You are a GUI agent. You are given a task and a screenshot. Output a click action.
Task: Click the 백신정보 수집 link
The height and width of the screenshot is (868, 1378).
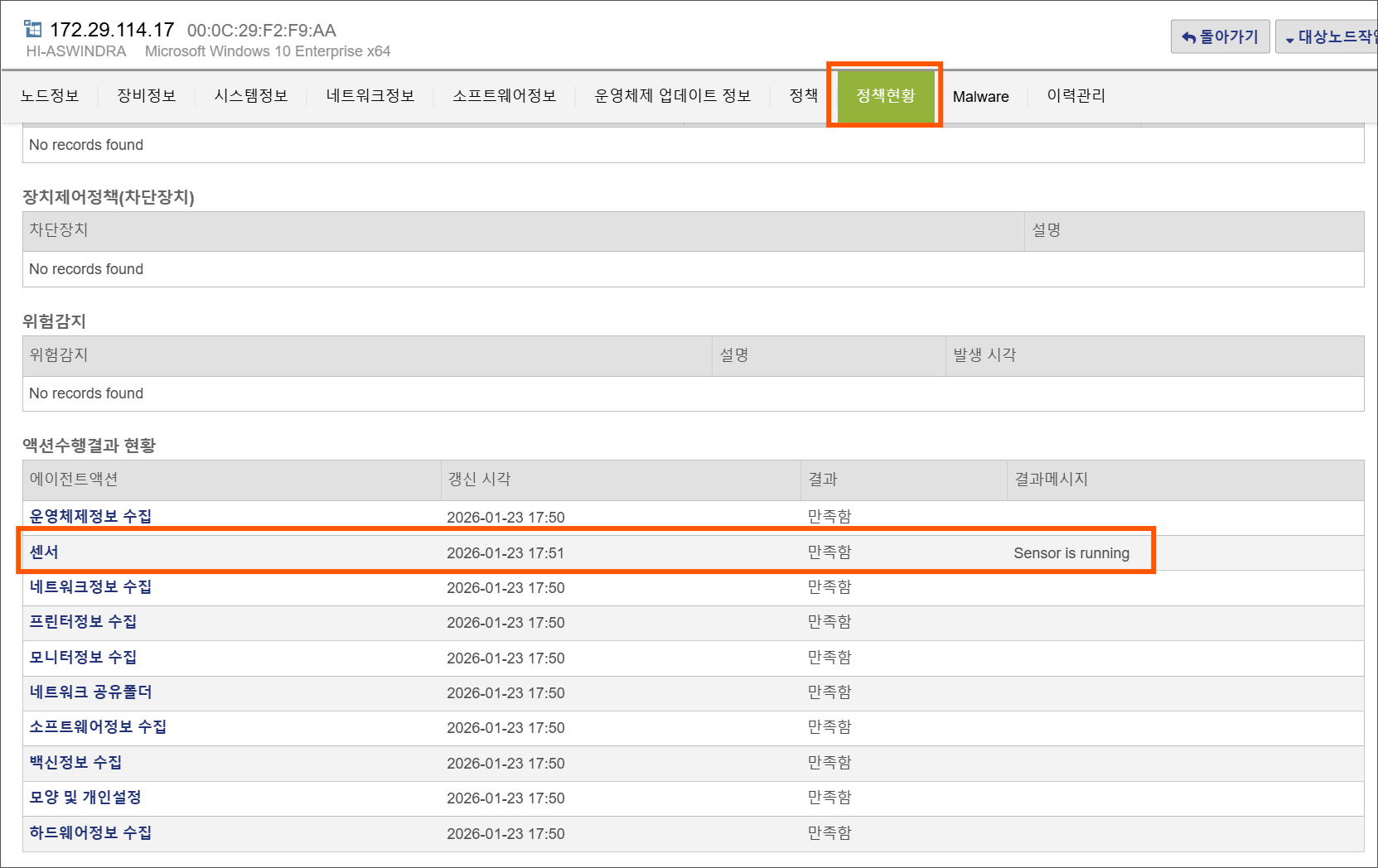click(x=75, y=763)
